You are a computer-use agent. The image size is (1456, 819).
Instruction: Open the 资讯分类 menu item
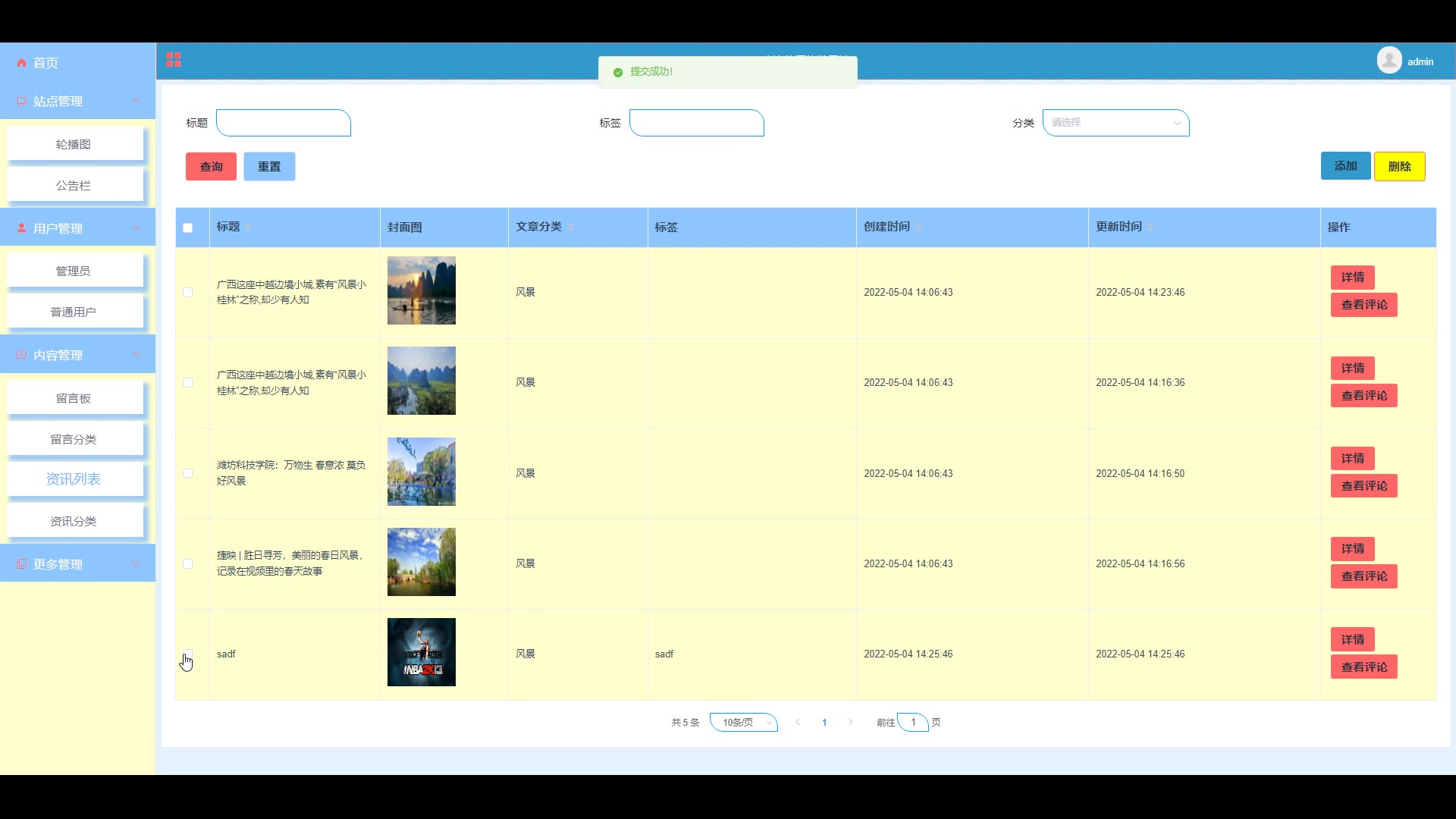pyautogui.click(x=74, y=521)
